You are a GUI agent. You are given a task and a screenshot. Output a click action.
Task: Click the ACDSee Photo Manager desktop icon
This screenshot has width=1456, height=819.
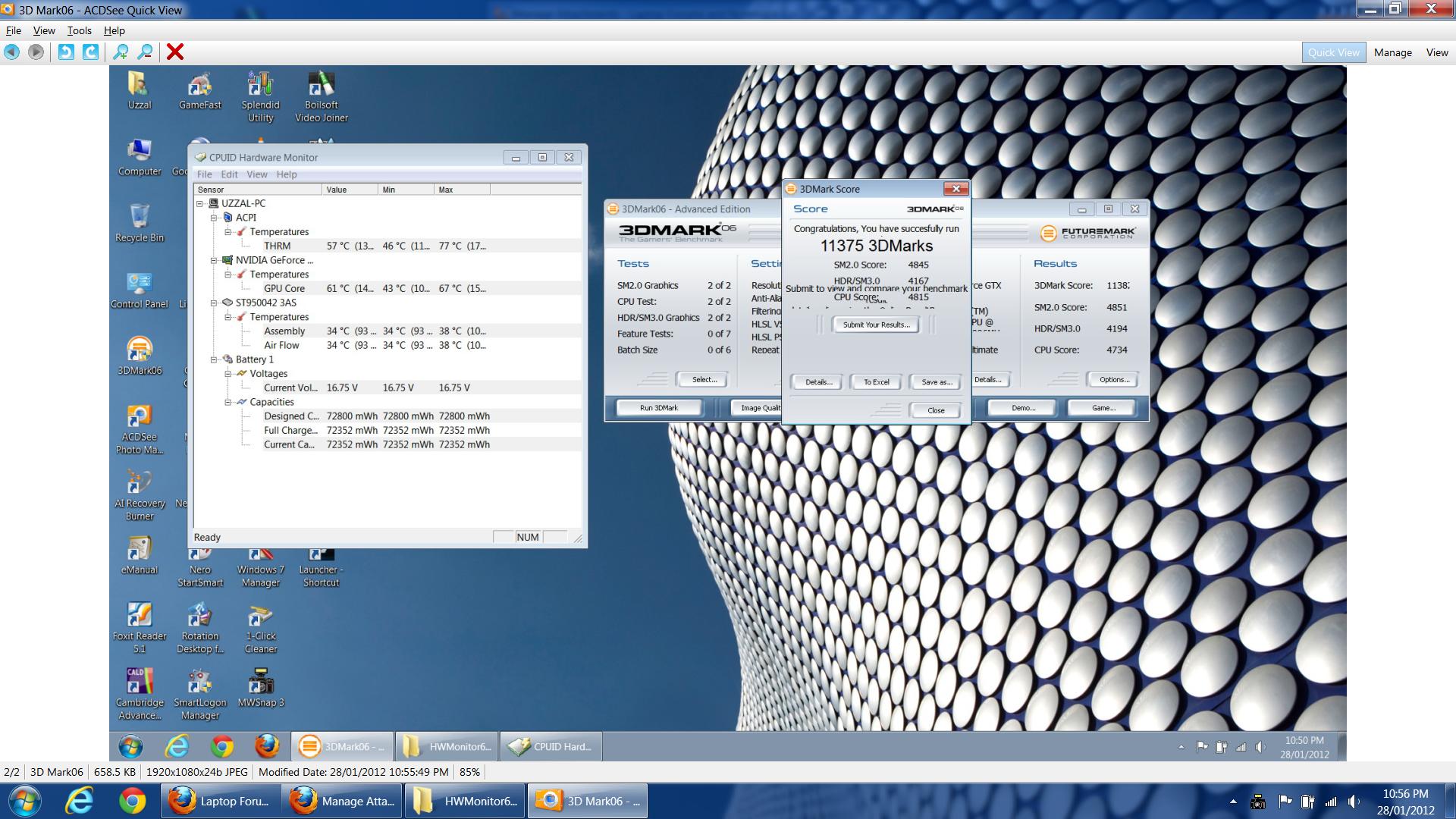coord(140,428)
